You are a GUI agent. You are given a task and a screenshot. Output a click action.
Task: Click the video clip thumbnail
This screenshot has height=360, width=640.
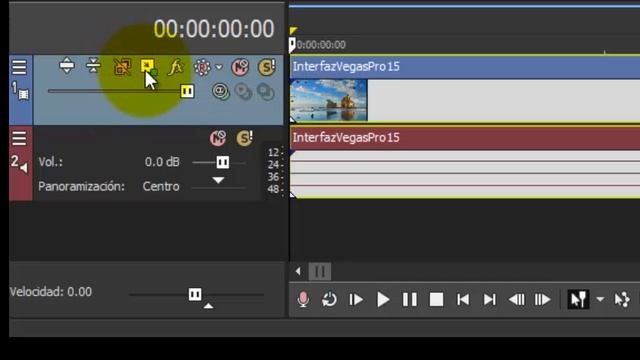(x=329, y=100)
